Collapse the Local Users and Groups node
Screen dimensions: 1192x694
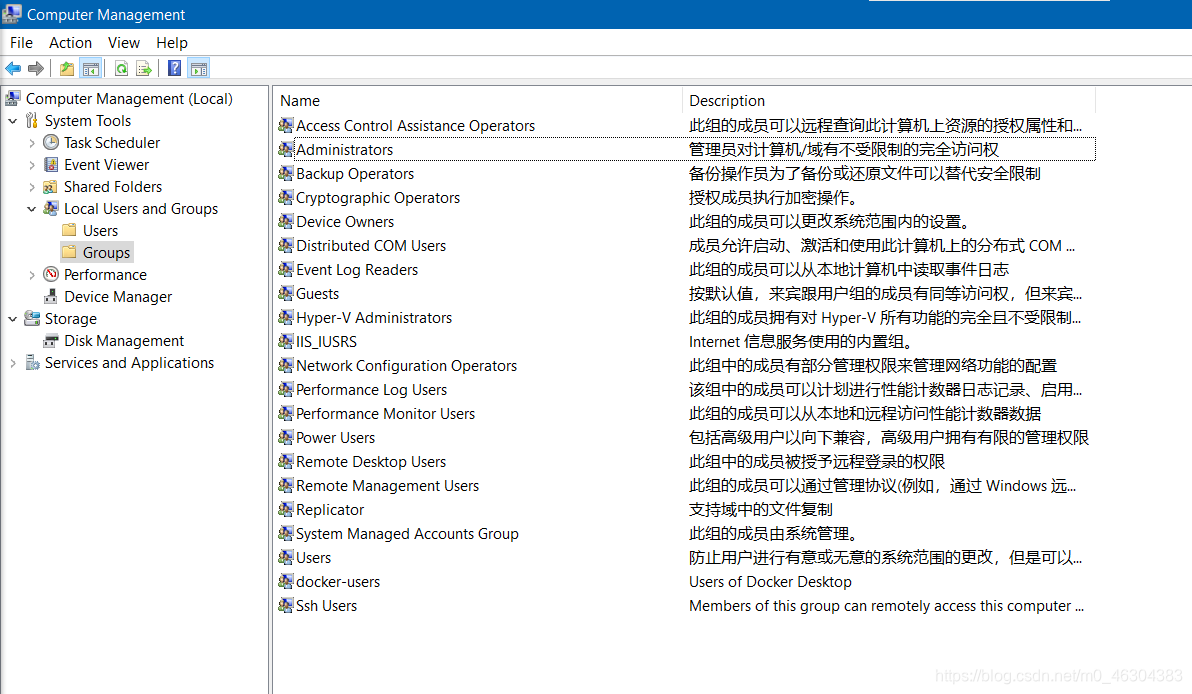point(32,209)
